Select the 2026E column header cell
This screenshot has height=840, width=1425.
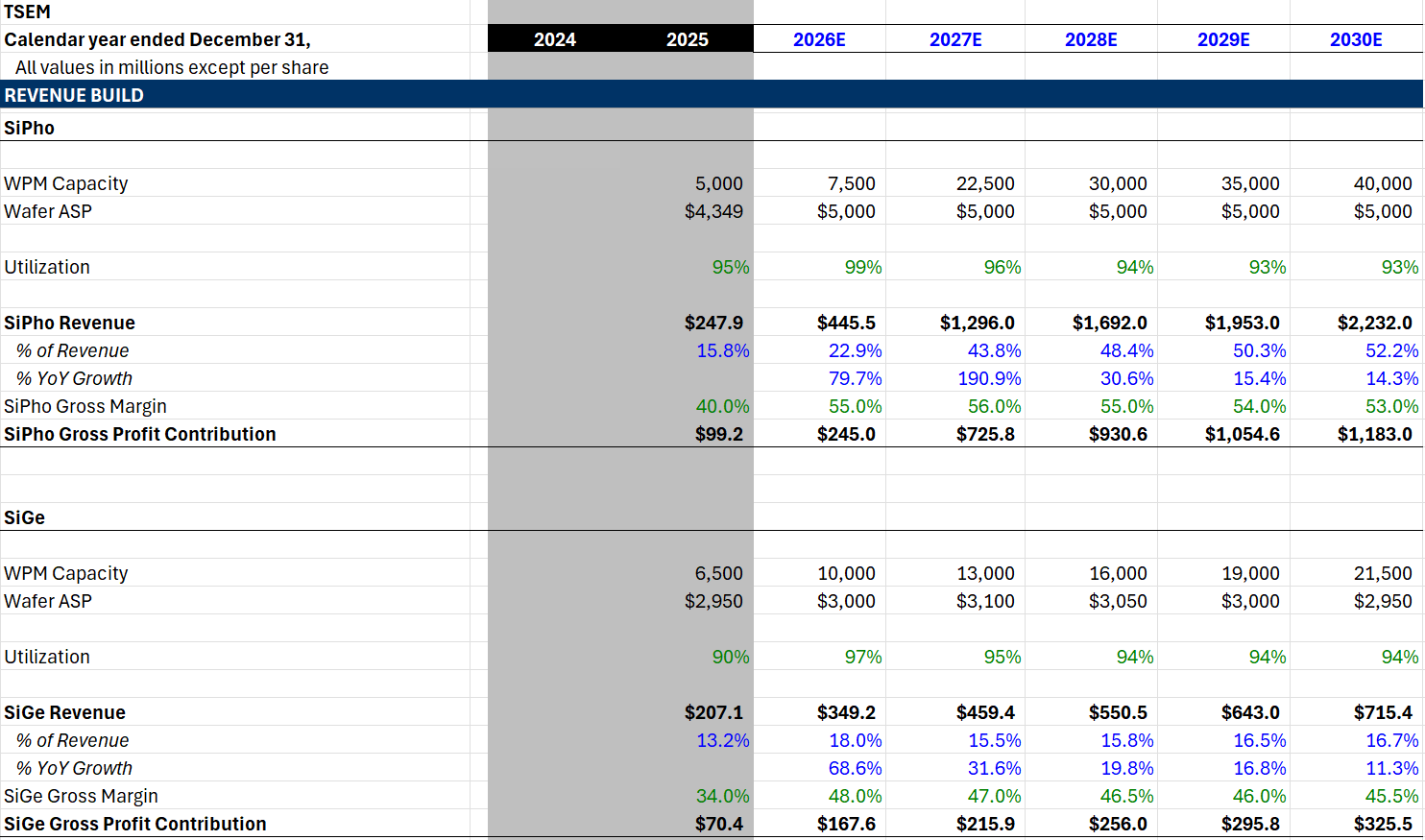click(x=819, y=39)
